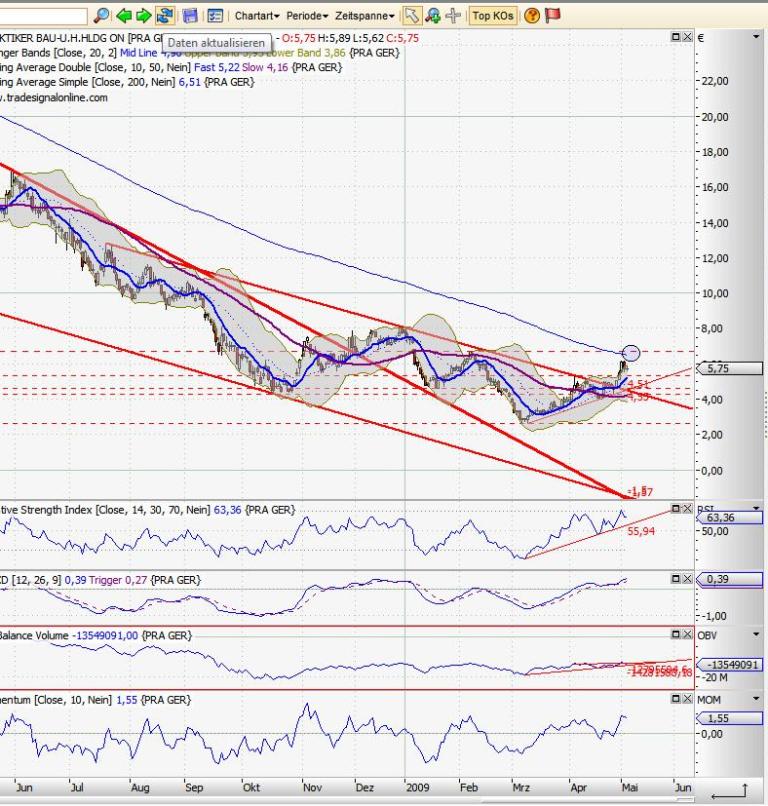Screen dimensions: 768x806
Task: Refresh data with Daten aktualisieren icon
Action: point(164,15)
